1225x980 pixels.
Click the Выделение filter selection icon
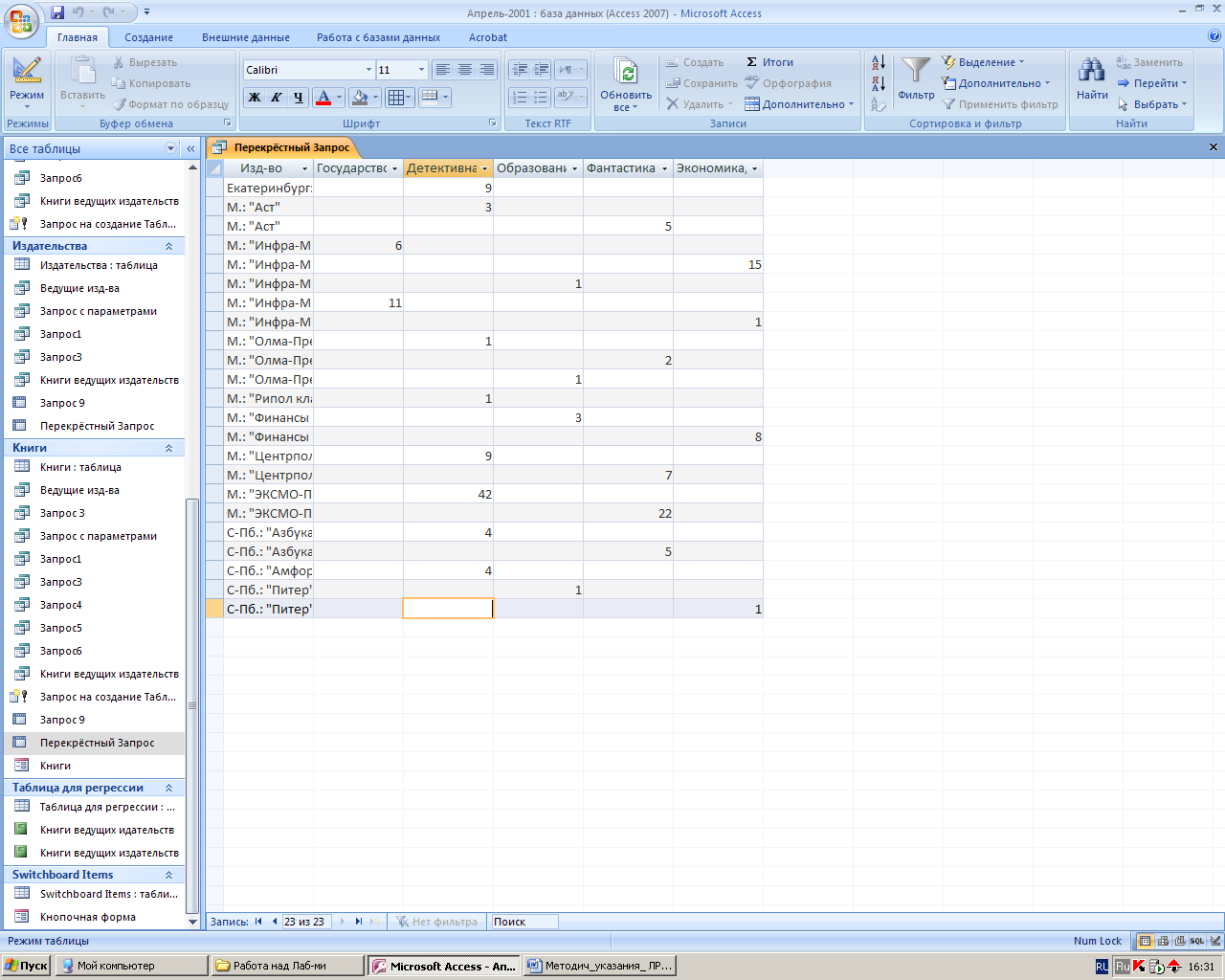pyautogui.click(x=948, y=62)
